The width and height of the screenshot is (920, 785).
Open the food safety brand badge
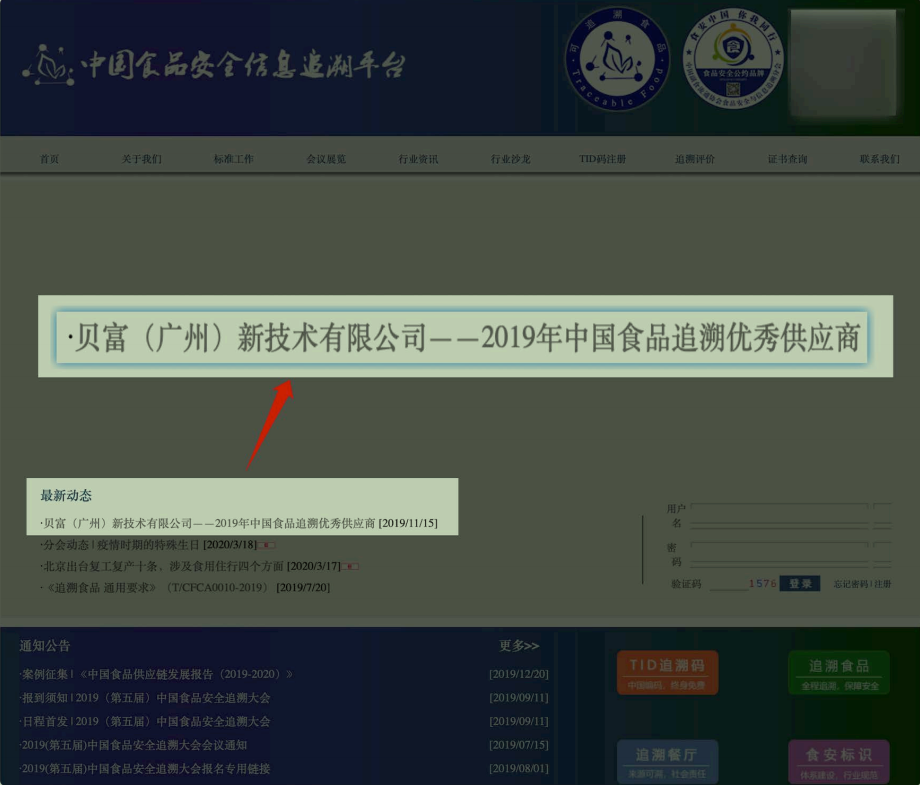(733, 58)
